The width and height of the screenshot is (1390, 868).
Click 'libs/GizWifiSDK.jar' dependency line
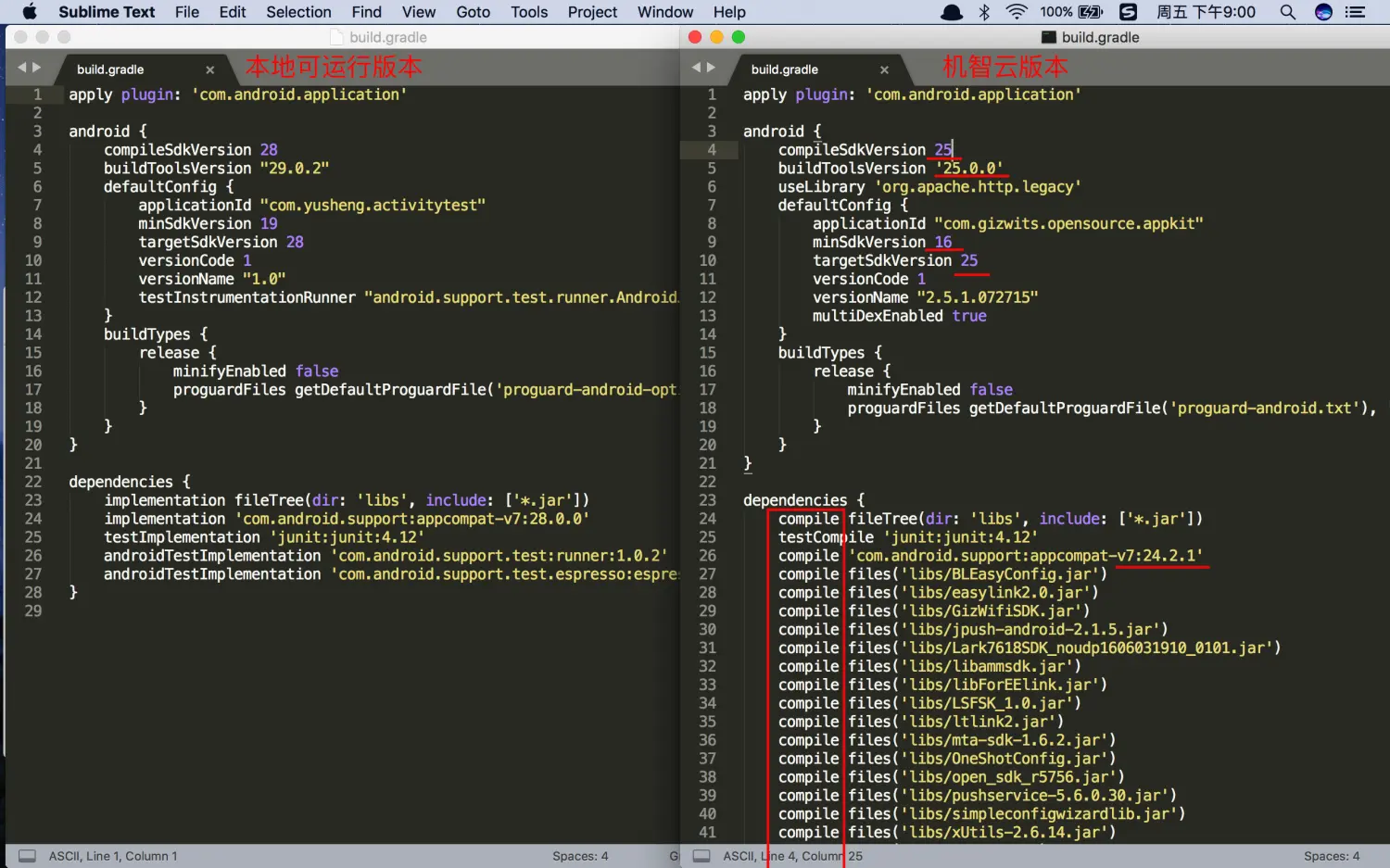click(934, 610)
